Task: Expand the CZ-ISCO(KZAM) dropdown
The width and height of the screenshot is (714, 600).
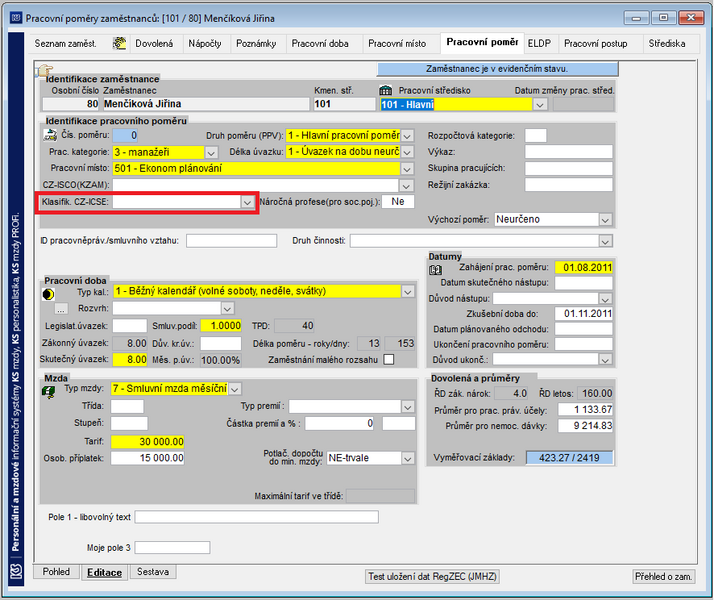Action: tap(406, 185)
